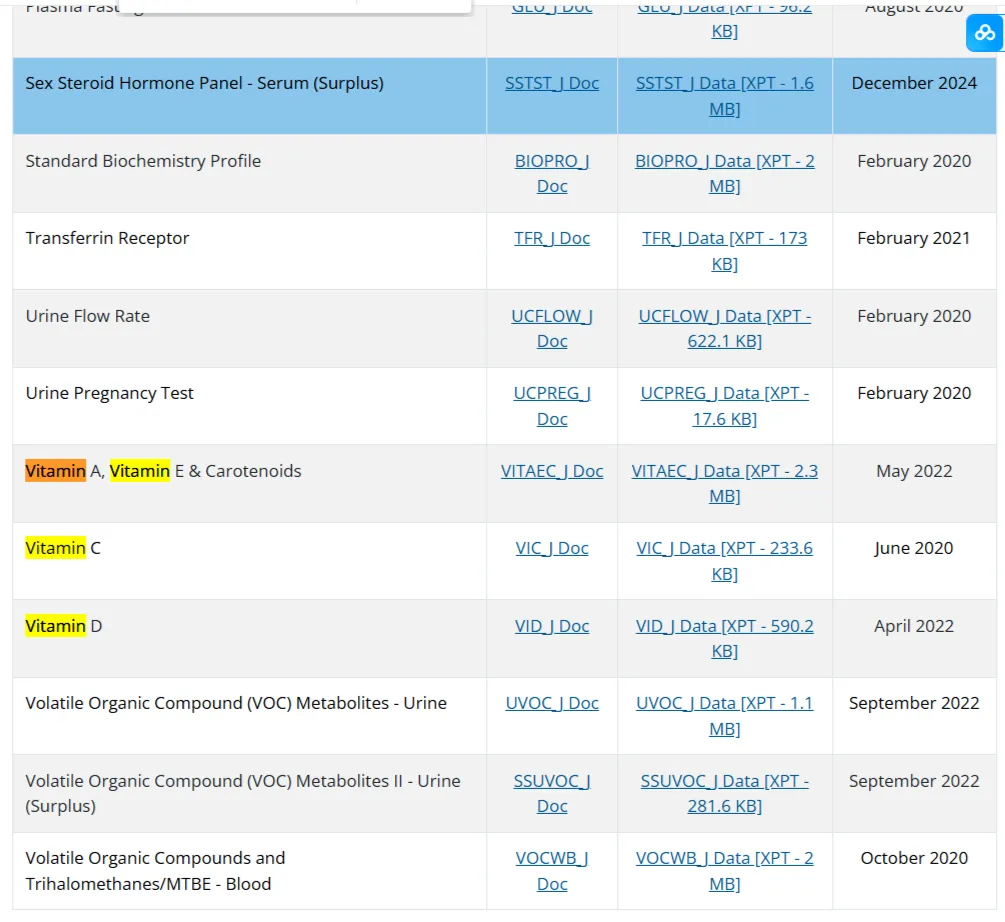Open VOCWB_J Doc link

(552, 871)
